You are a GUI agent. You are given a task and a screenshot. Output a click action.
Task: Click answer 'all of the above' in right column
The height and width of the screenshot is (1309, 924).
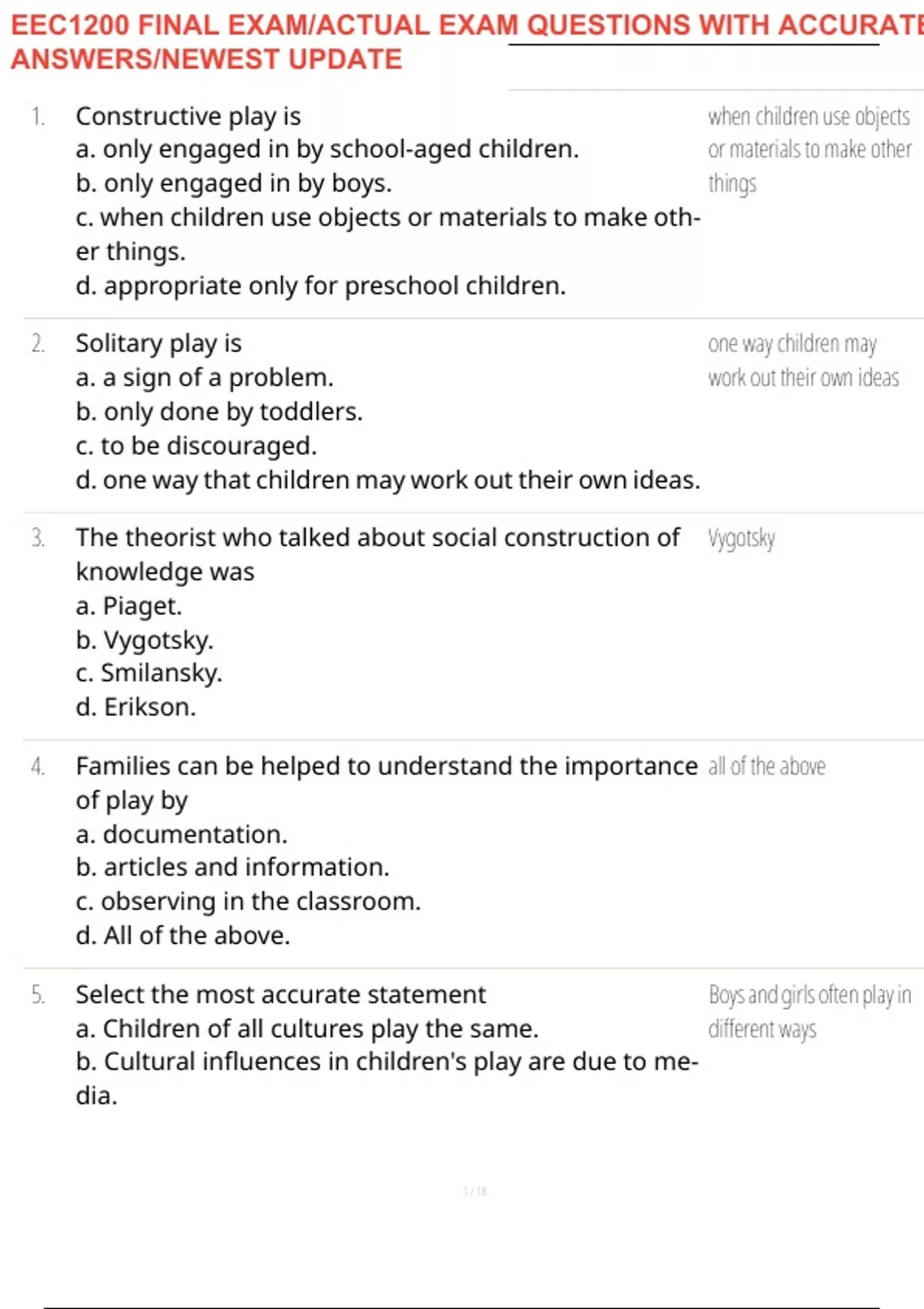click(767, 766)
